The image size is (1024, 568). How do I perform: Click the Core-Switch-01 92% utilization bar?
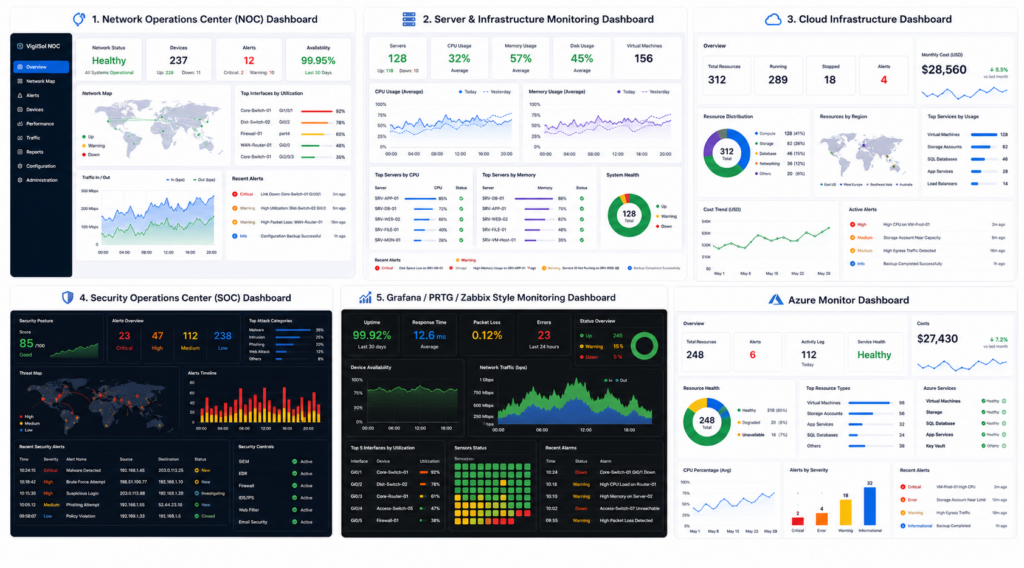[x=316, y=111]
